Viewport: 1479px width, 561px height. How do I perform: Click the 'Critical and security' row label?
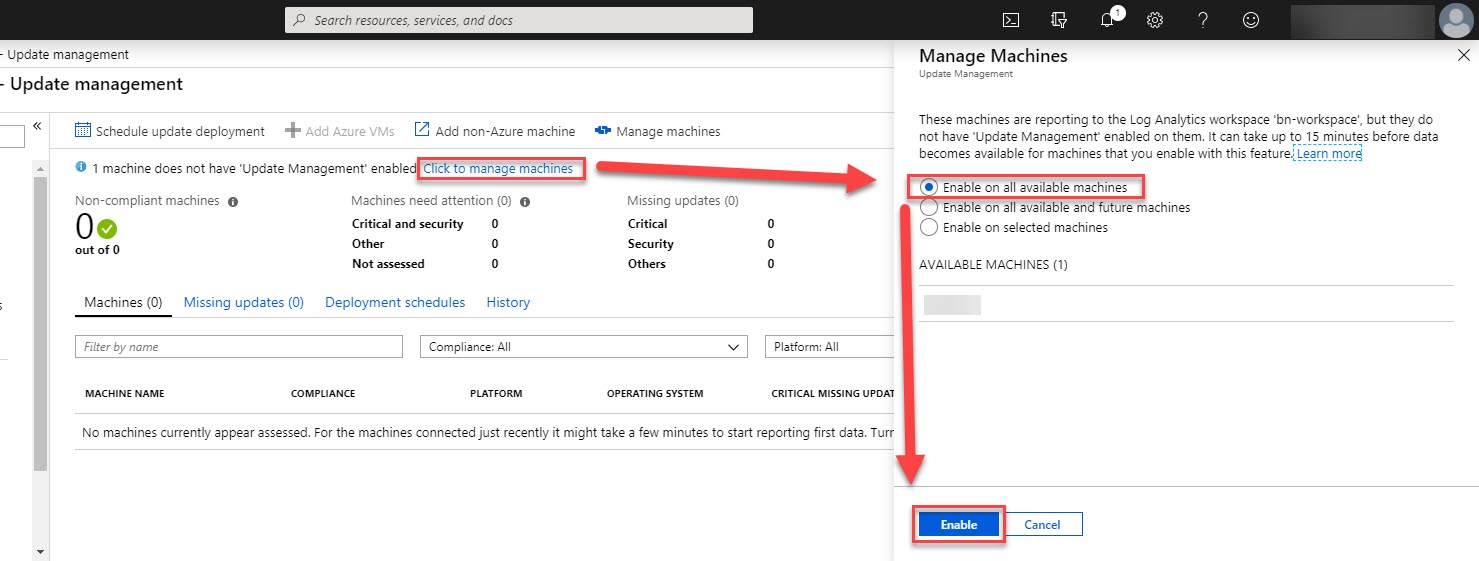(x=408, y=224)
